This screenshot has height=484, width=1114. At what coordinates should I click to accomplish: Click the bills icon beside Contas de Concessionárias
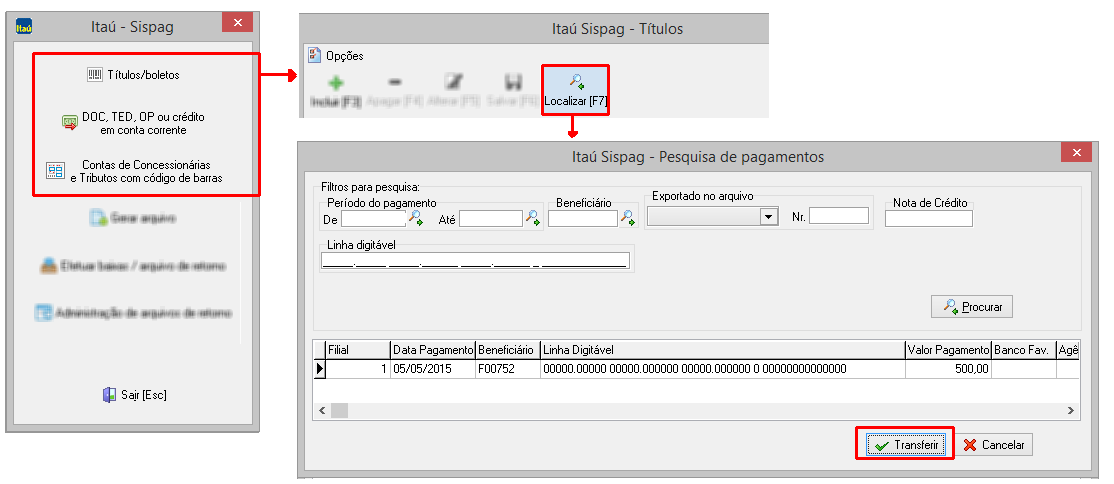click(x=55, y=171)
